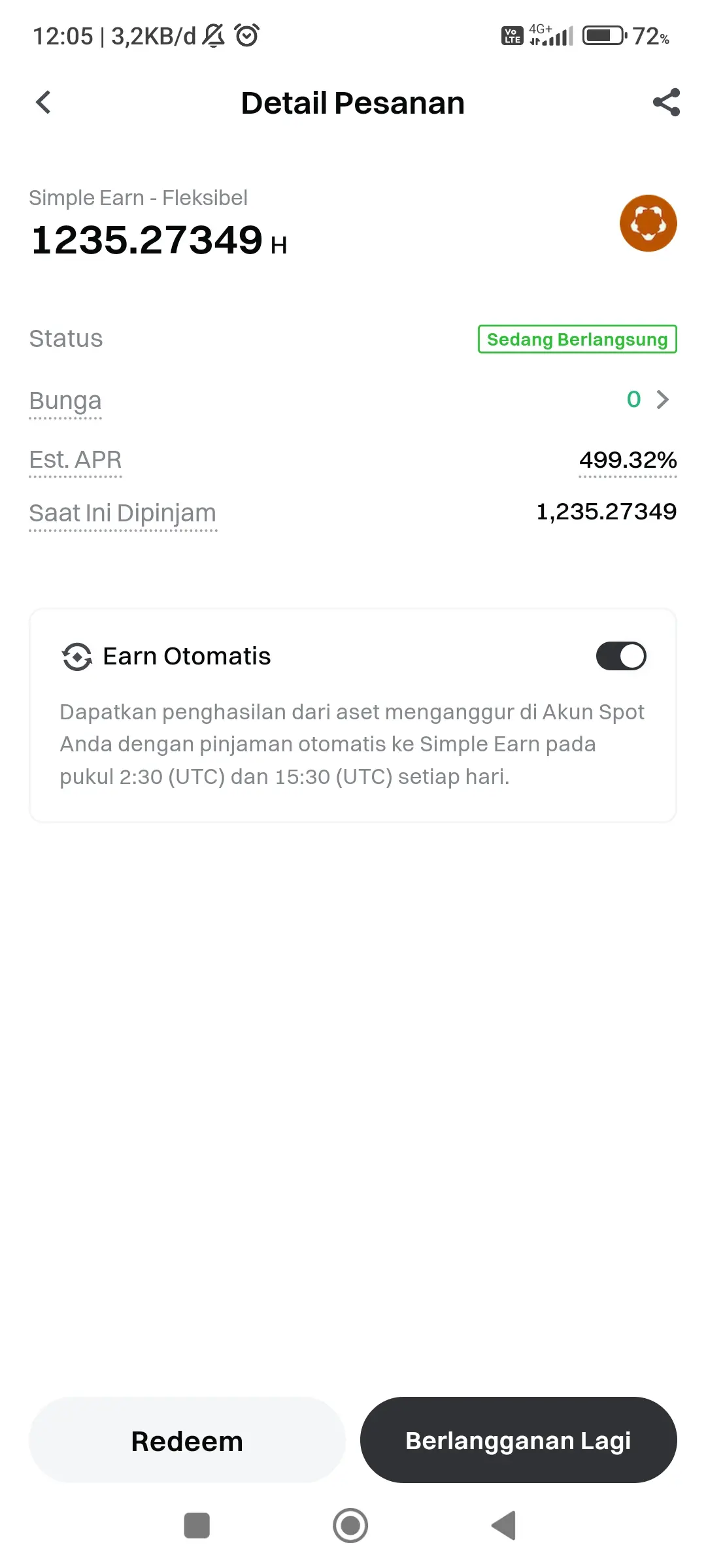This screenshot has width=706, height=1568.
Task: Tap the Berlangganan Lagi button
Action: pyautogui.click(x=518, y=1440)
